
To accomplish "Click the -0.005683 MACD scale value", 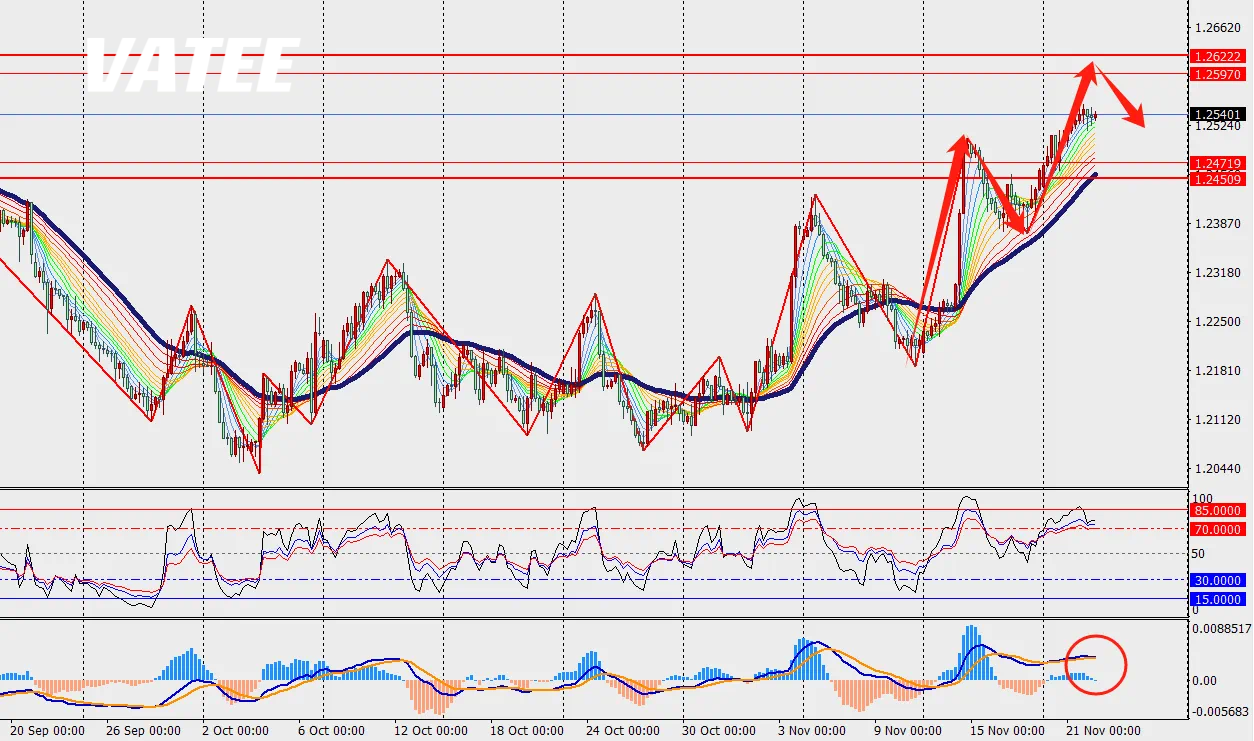I will (x=1221, y=712).
